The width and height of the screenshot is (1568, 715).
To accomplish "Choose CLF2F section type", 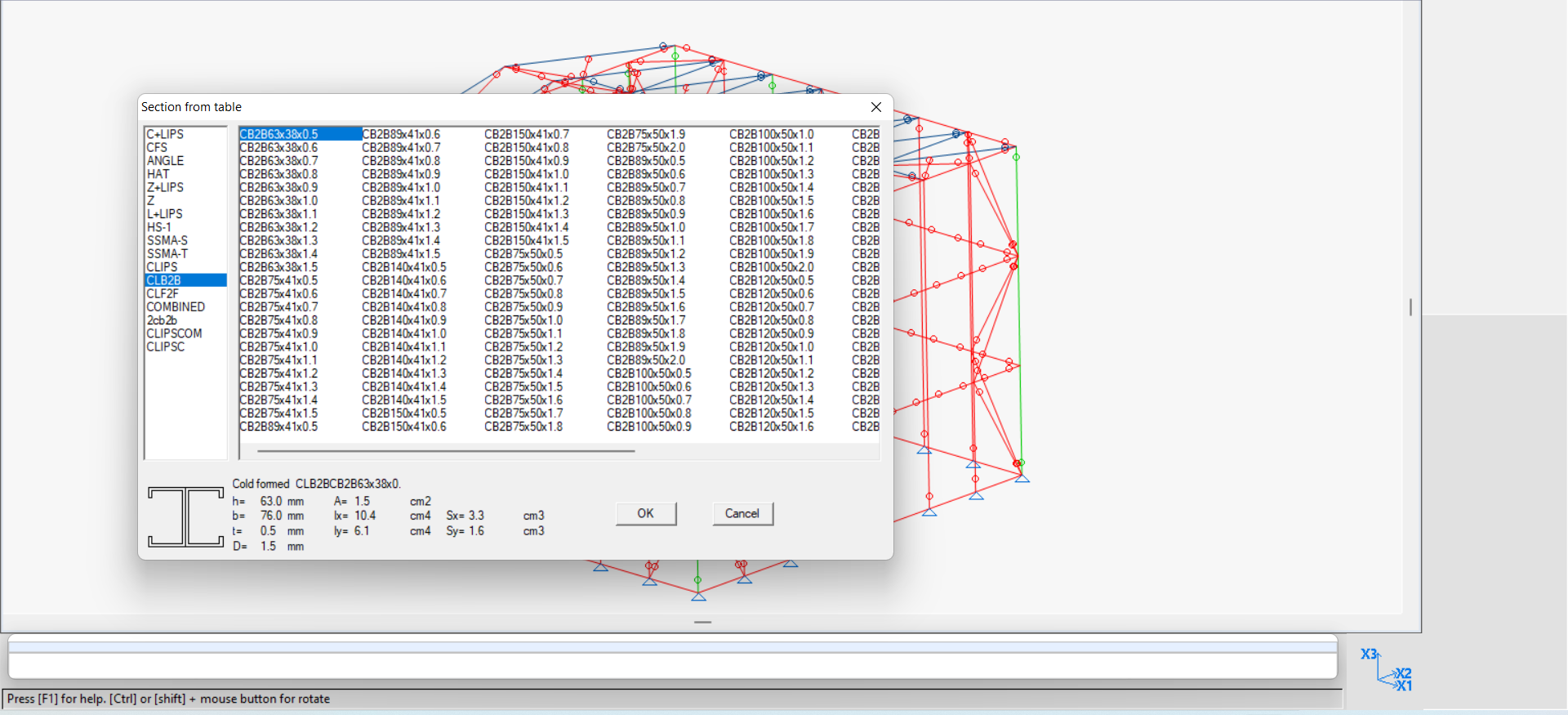I will click(163, 293).
